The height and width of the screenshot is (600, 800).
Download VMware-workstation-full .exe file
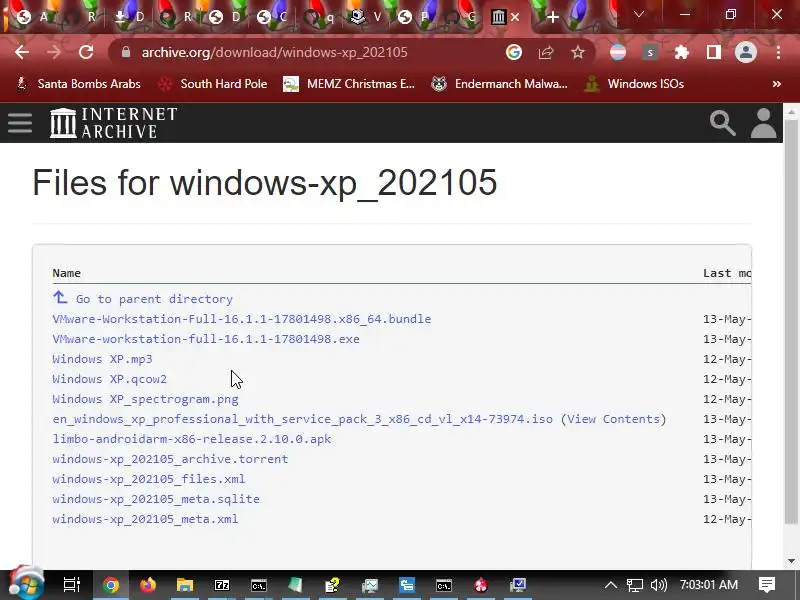(x=206, y=339)
